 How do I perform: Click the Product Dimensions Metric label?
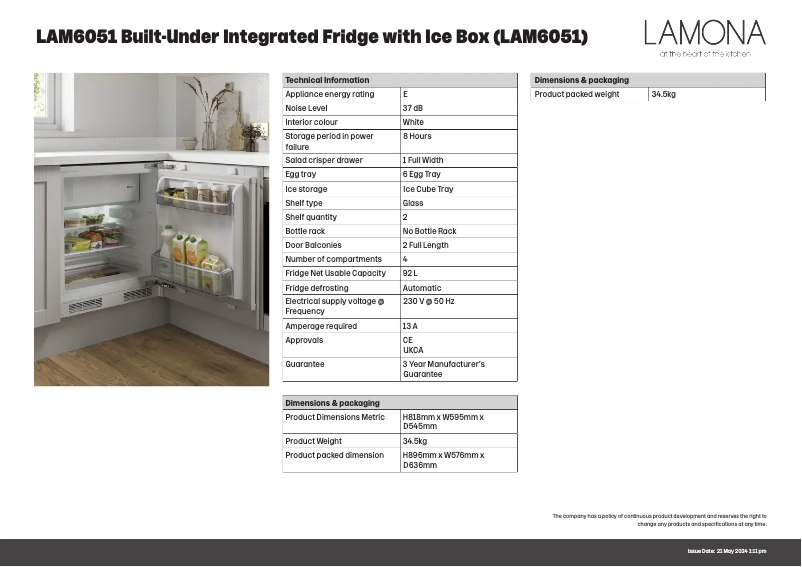coord(335,417)
